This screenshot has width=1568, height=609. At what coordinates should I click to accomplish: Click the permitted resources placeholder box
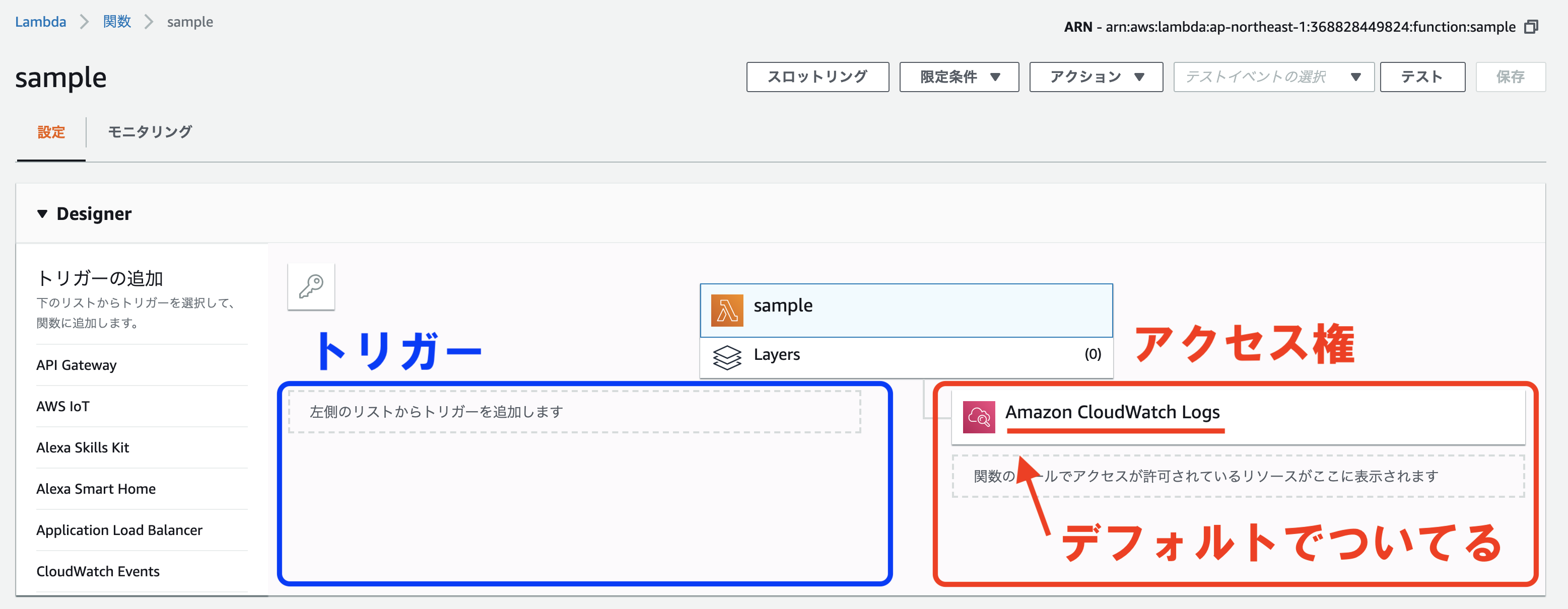[x=1238, y=476]
